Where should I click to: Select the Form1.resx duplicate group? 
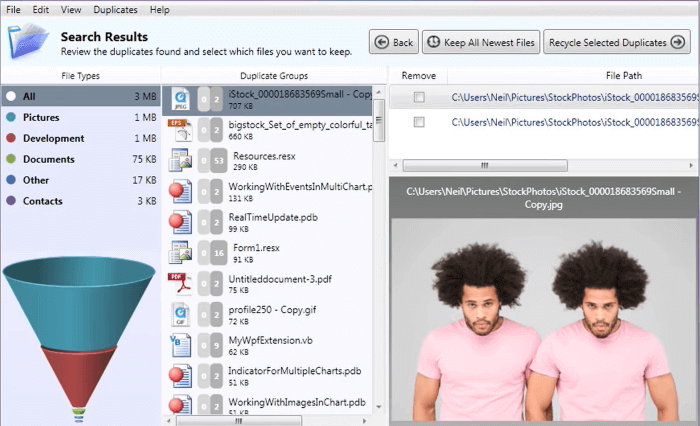pyautogui.click(x=267, y=253)
